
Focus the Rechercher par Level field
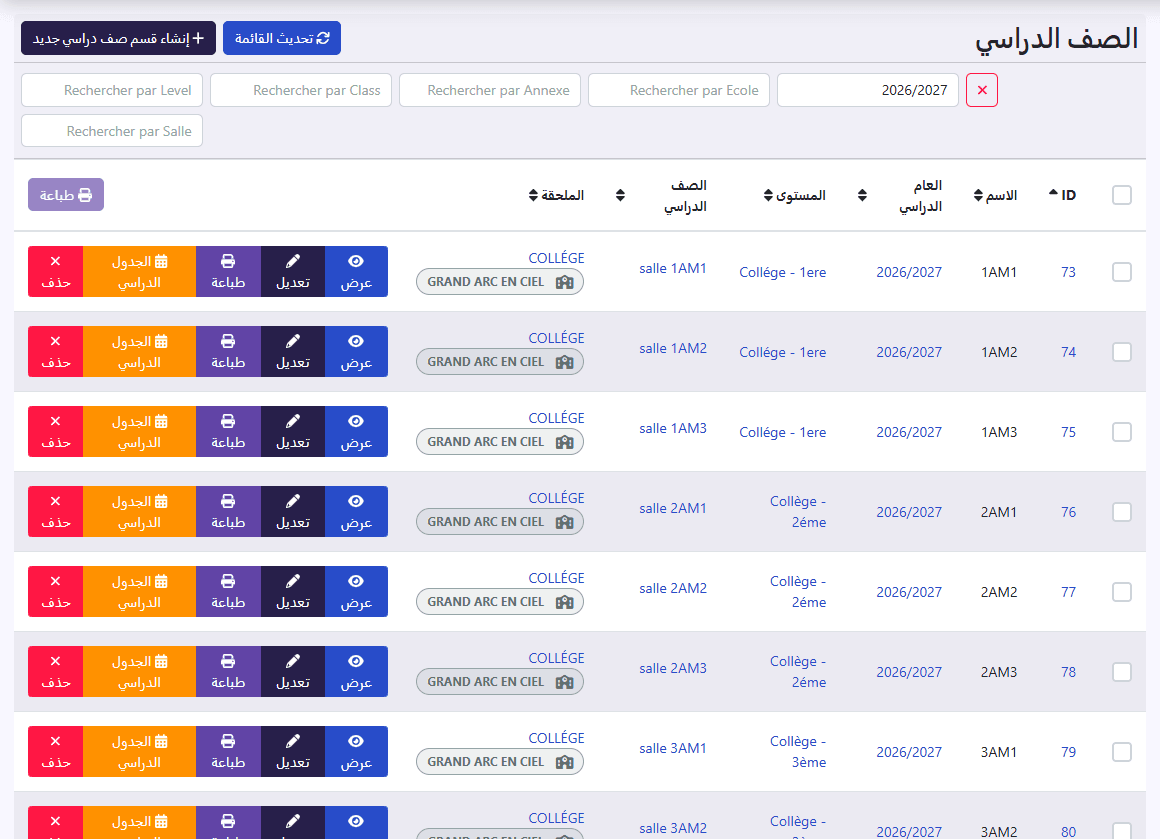click(112, 90)
